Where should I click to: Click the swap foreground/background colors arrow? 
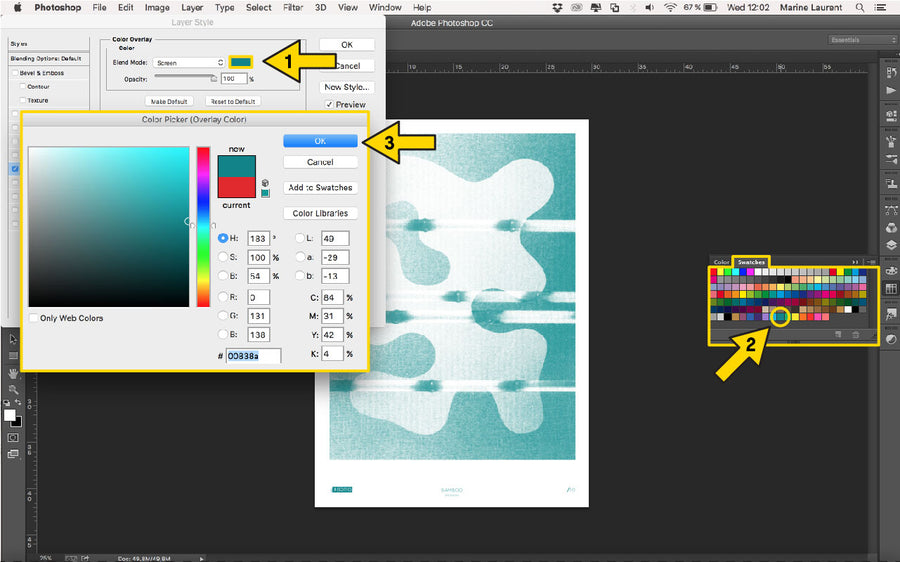click(x=18, y=404)
